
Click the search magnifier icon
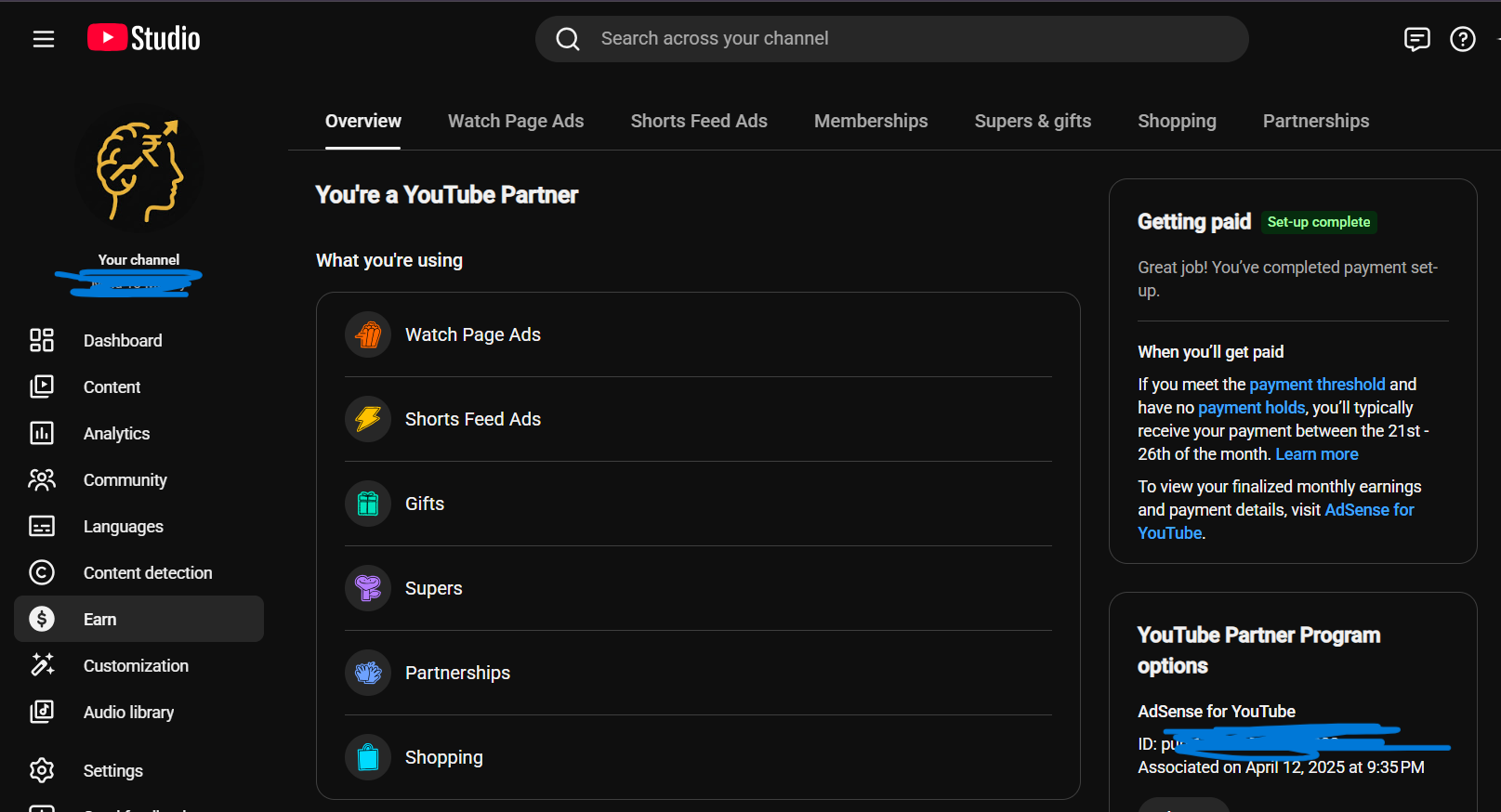[x=568, y=39]
